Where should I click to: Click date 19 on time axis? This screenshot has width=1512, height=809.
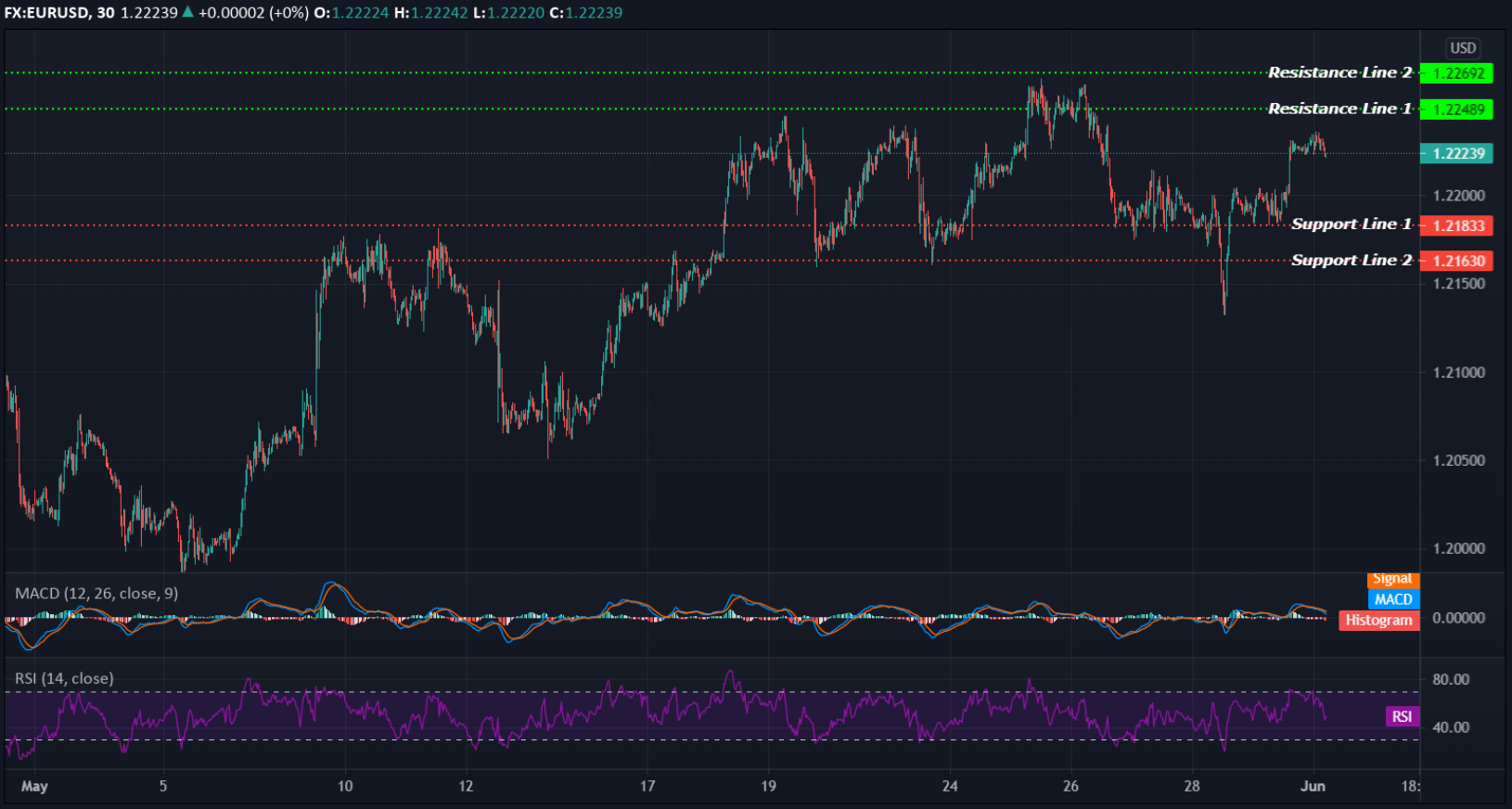pos(768,787)
